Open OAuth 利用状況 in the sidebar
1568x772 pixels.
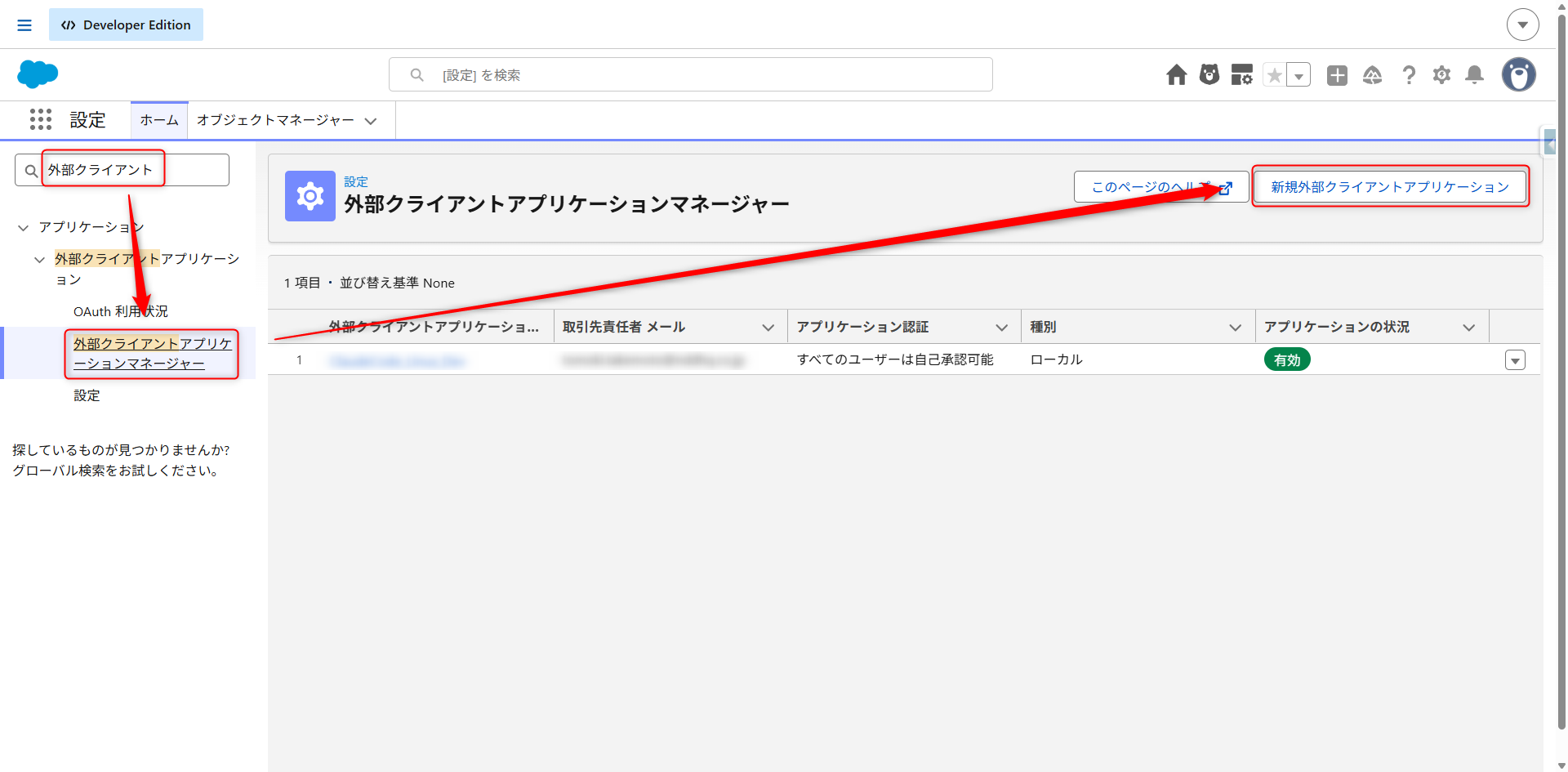(121, 311)
